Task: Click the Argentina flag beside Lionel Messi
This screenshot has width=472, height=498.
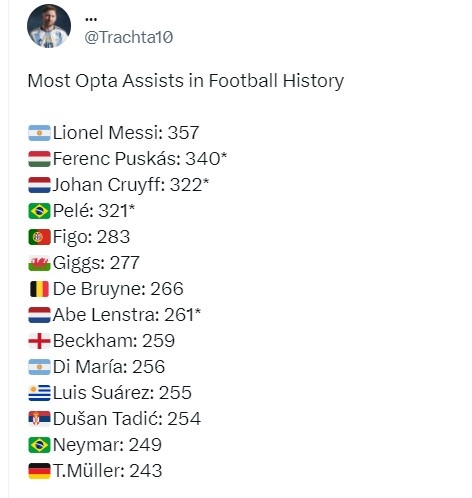Action: click(39, 133)
